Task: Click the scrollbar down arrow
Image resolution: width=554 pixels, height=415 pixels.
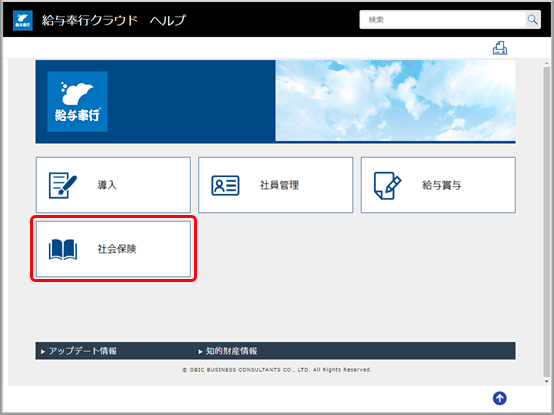Action: coord(547,381)
